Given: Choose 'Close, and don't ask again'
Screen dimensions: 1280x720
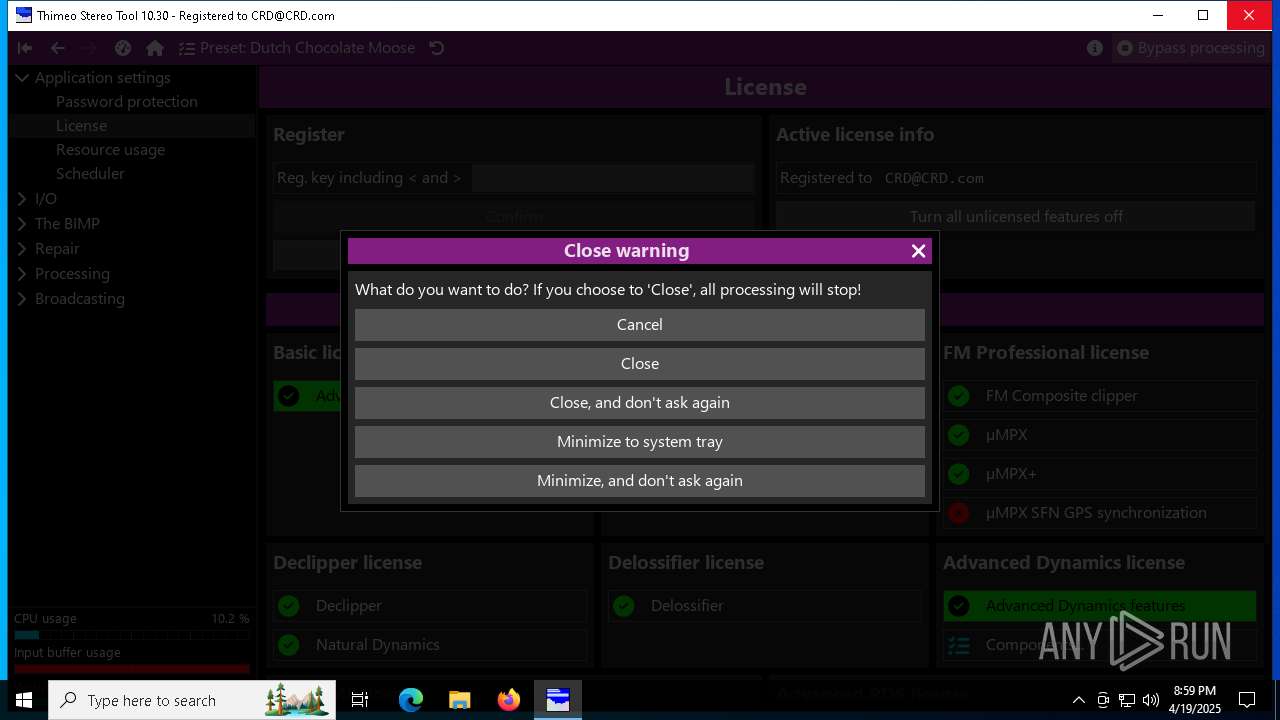Looking at the screenshot, I should pos(640,403).
